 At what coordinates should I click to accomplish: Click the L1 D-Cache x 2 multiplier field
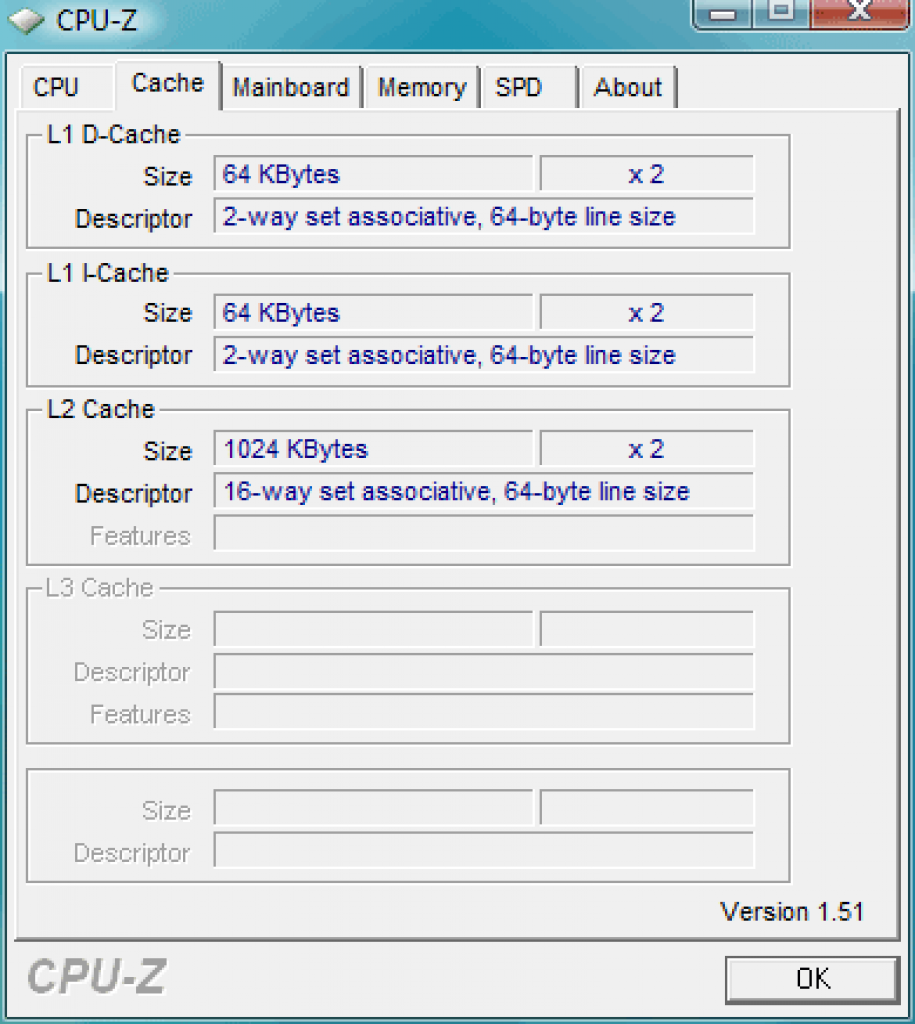pyautogui.click(x=647, y=174)
